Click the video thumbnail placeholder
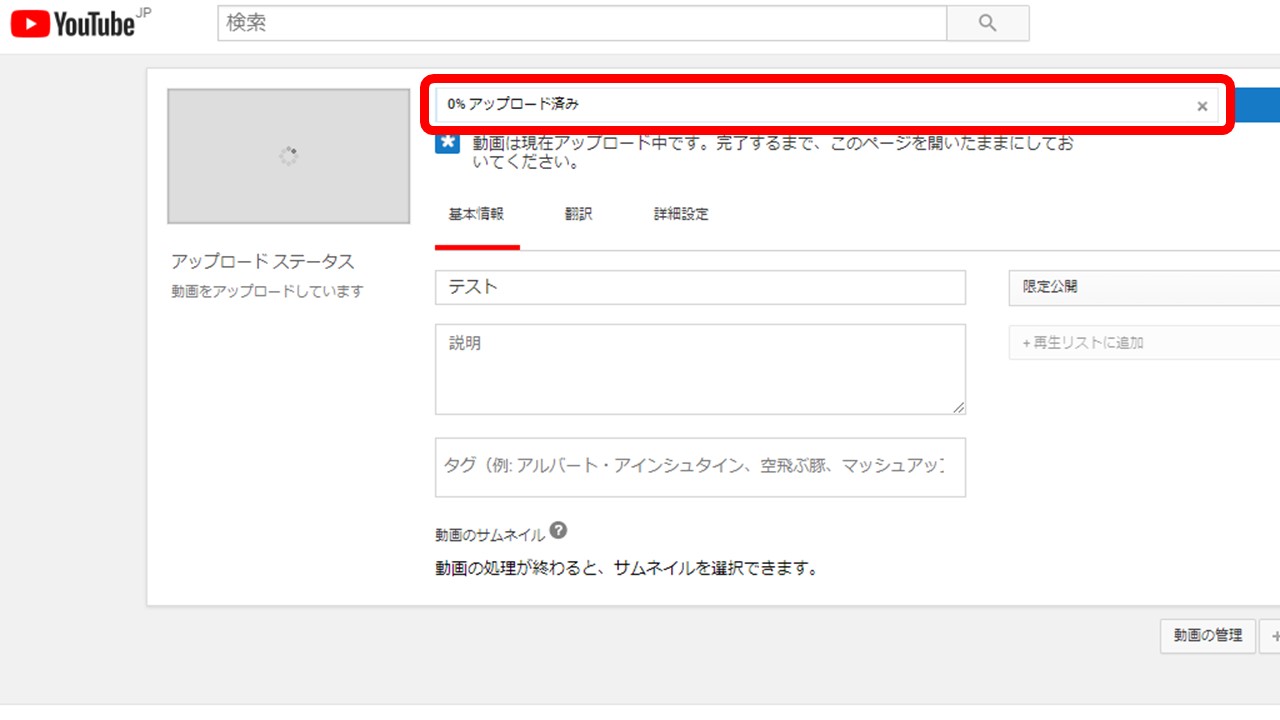The width and height of the screenshot is (1280, 720). (x=288, y=156)
